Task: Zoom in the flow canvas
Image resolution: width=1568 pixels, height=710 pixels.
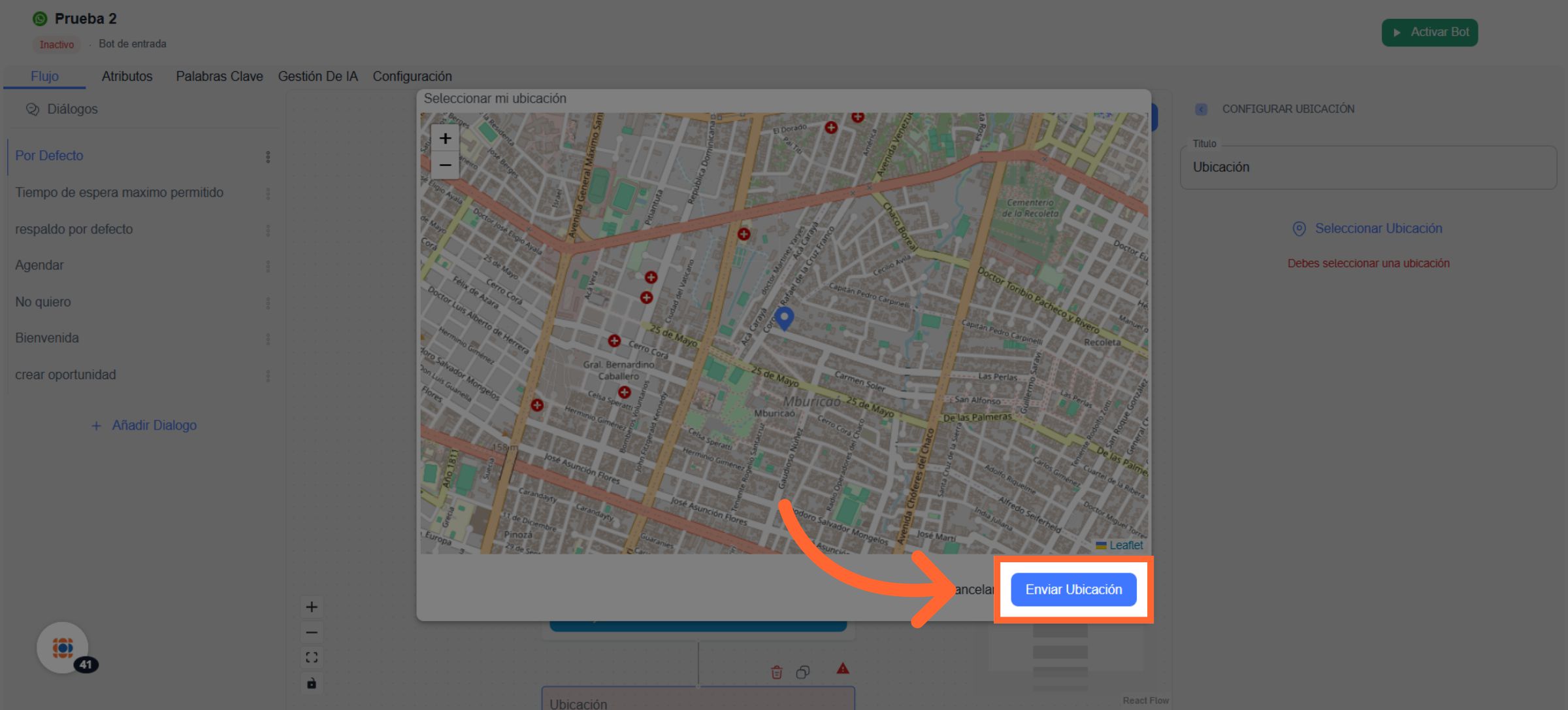Action: [312, 607]
